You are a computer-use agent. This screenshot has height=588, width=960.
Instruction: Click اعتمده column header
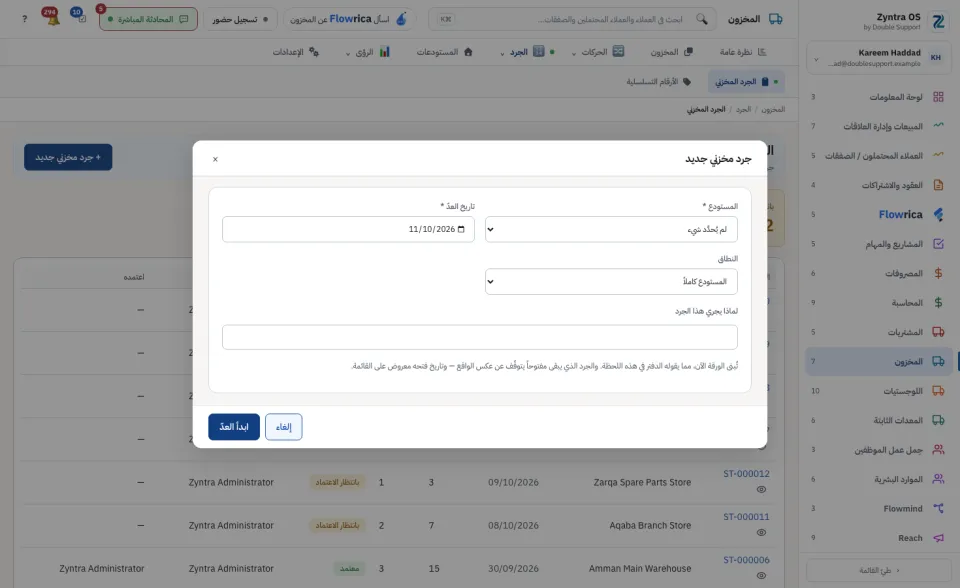pos(134,277)
